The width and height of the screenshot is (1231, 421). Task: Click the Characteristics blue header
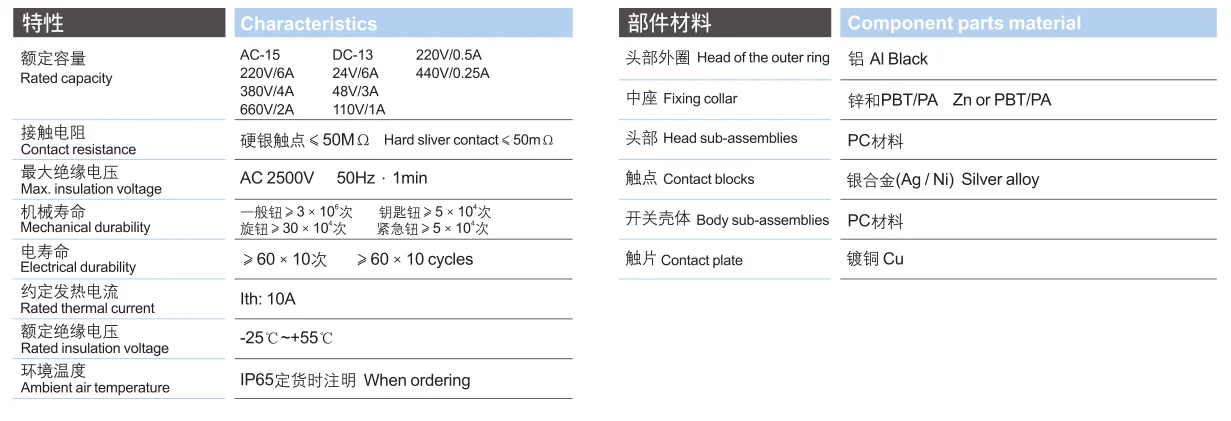pyautogui.click(x=403, y=23)
